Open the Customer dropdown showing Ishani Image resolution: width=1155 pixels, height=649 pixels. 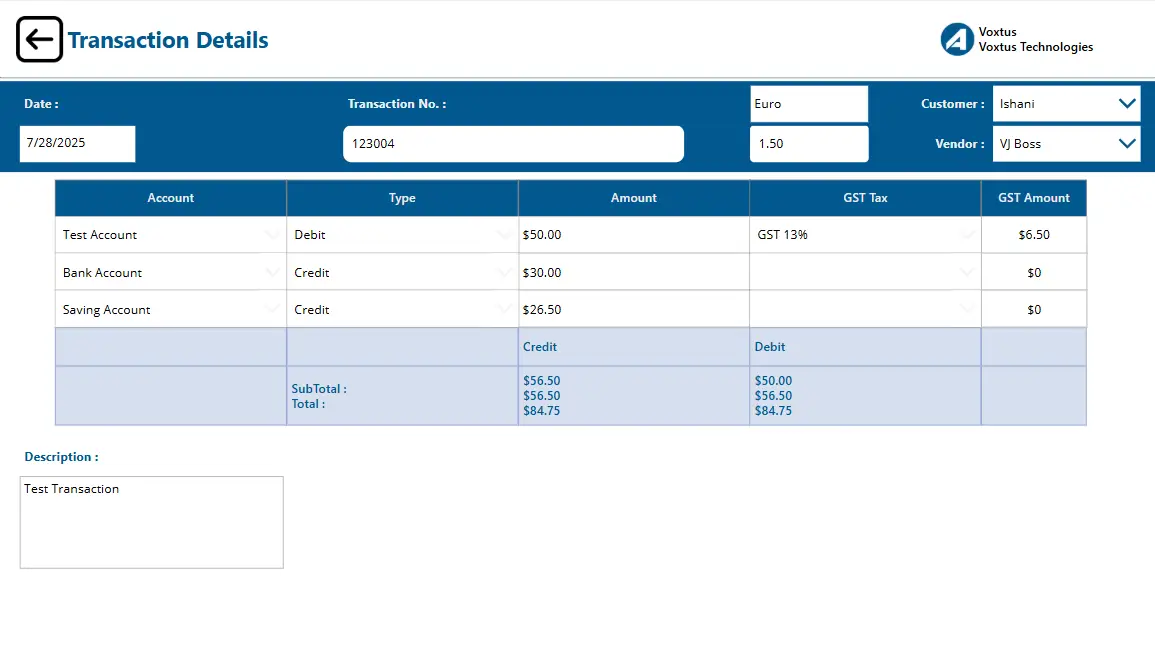click(1066, 104)
